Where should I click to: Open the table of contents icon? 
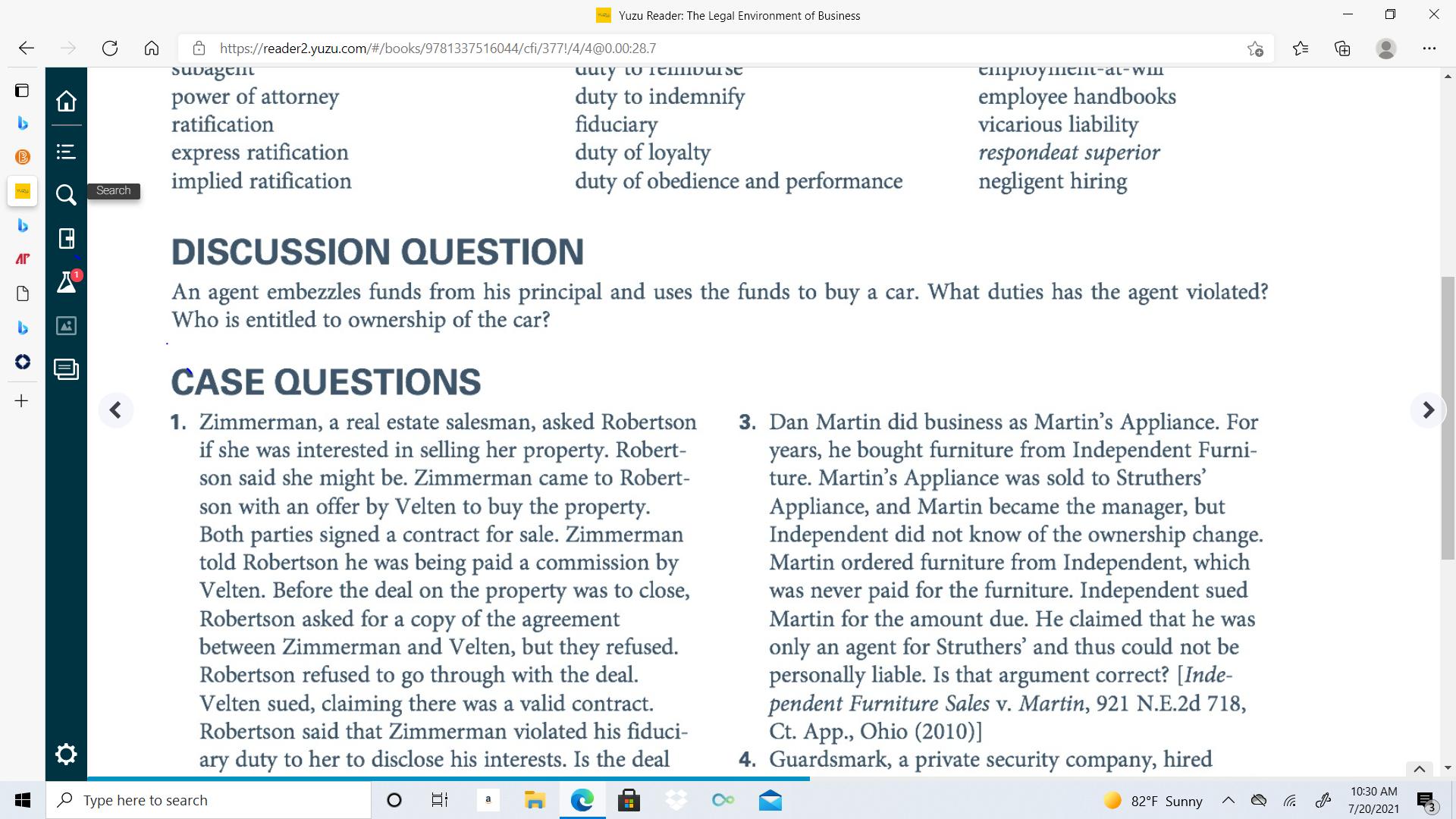(66, 152)
